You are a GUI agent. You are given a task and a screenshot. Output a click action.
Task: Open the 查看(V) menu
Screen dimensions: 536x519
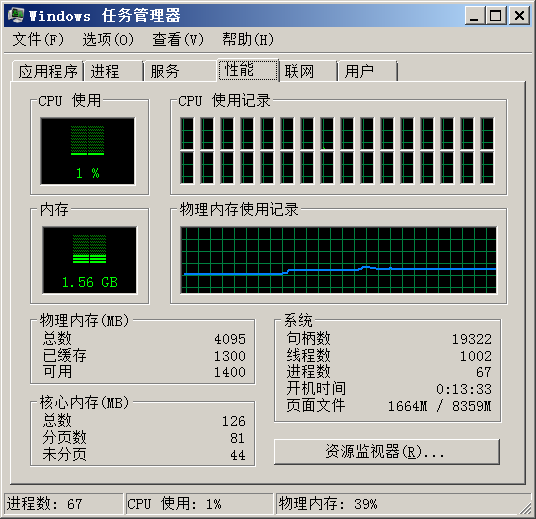178,40
